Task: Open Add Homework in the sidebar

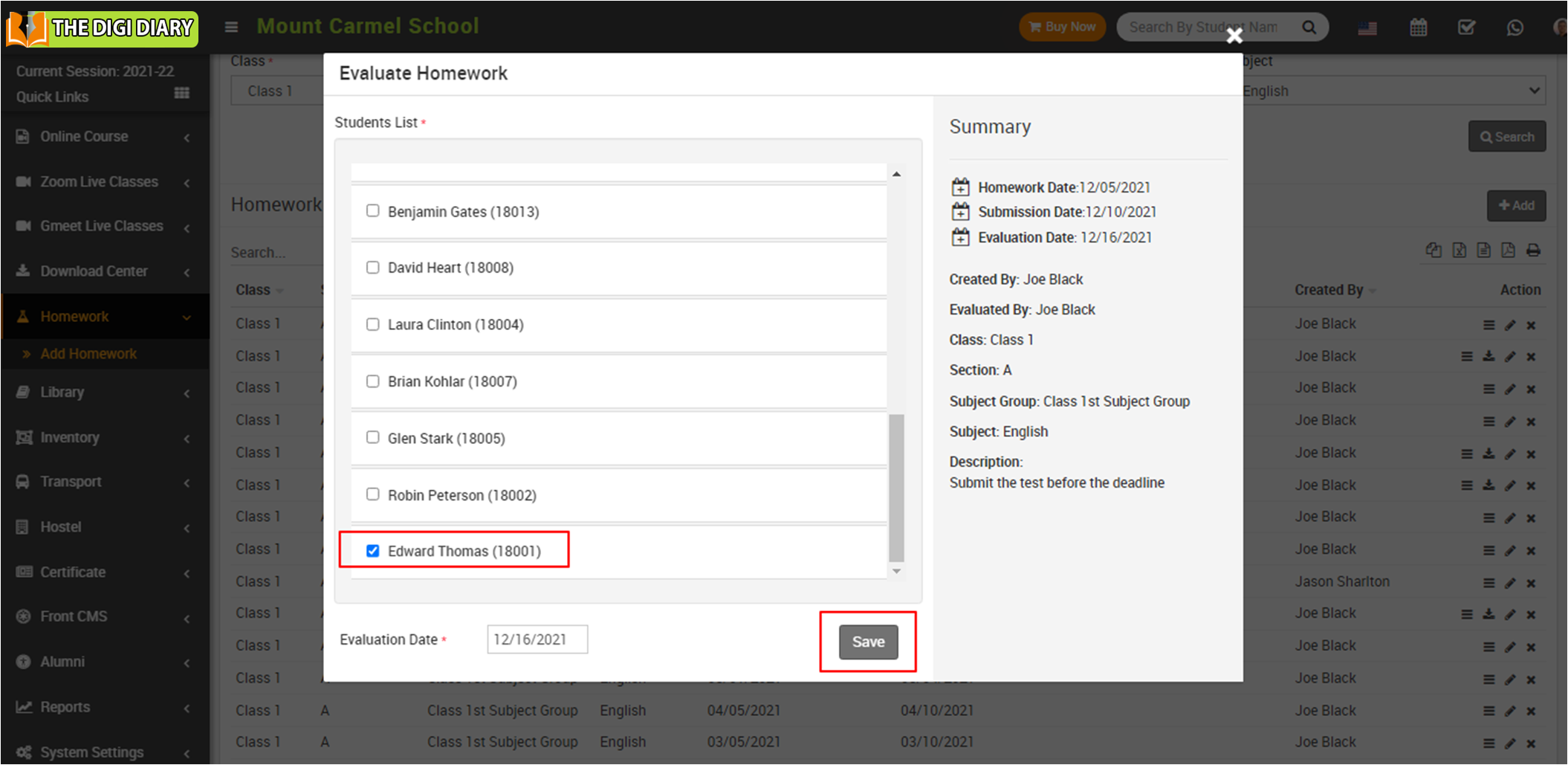Action: coord(88,354)
